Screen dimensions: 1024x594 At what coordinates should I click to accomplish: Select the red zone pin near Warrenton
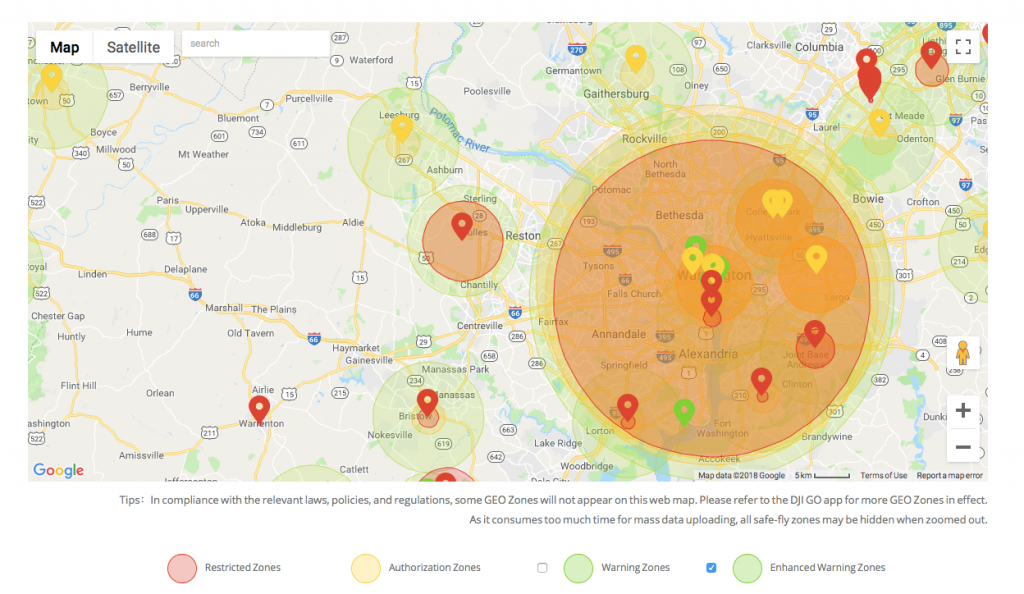point(259,408)
